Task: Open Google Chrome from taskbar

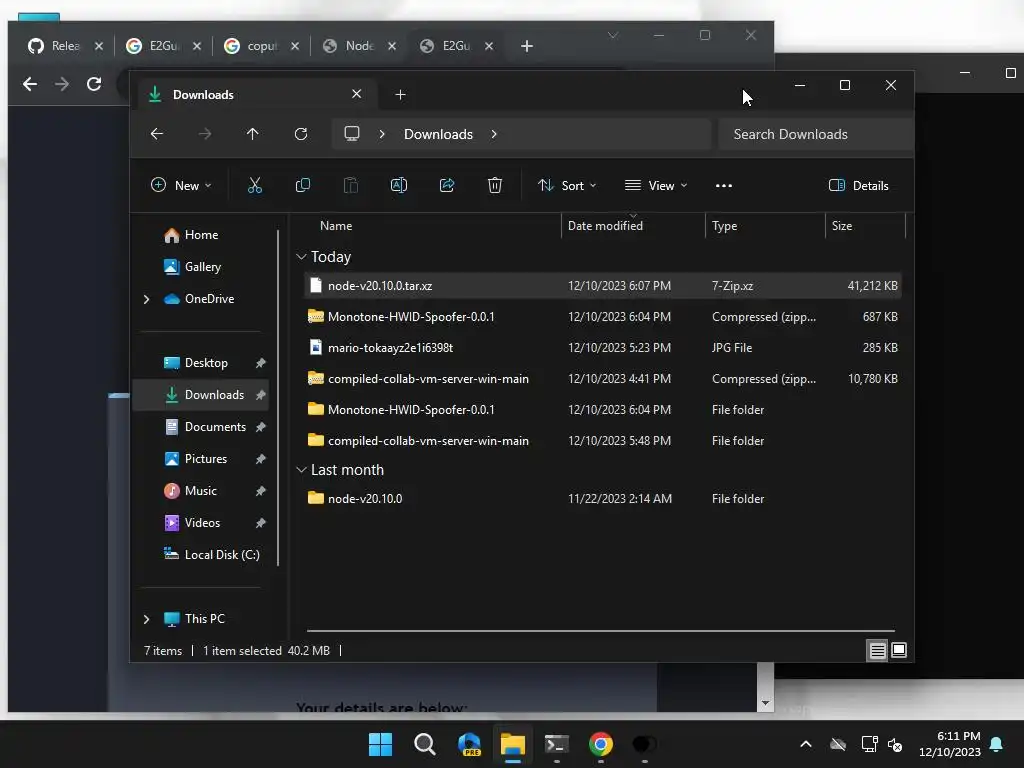Action: pyautogui.click(x=601, y=744)
